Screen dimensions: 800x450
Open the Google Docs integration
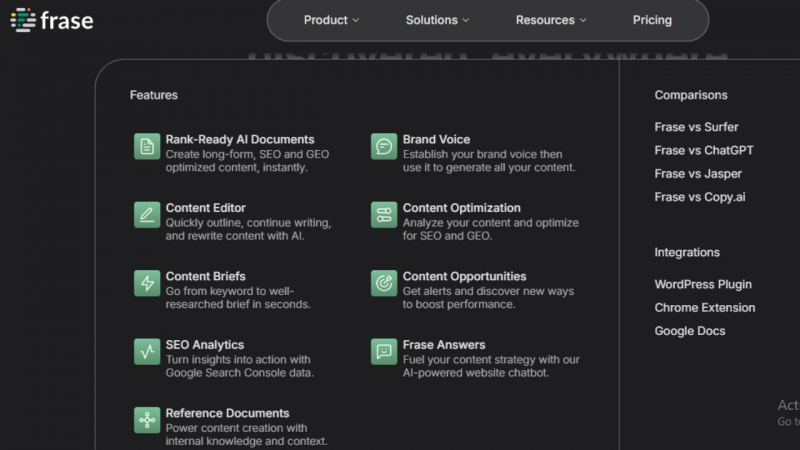pyautogui.click(x=689, y=331)
